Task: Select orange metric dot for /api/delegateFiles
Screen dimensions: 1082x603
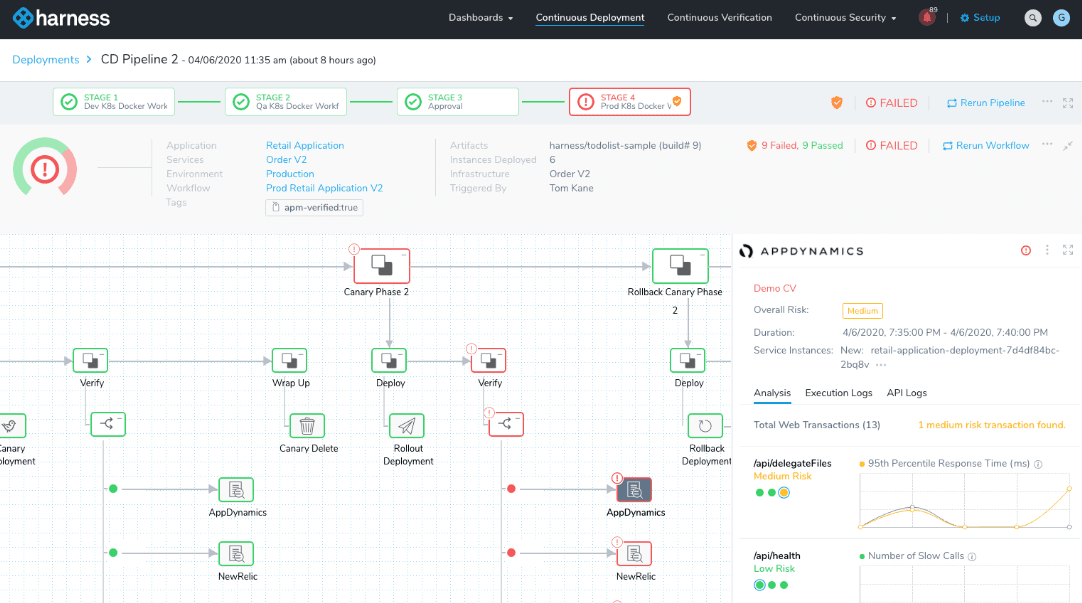Action: tap(784, 493)
